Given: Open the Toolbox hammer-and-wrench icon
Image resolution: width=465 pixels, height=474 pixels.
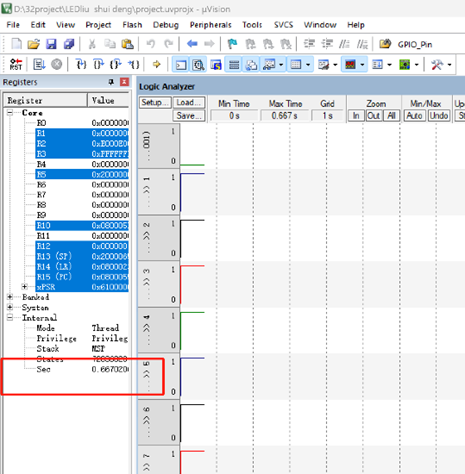Looking at the screenshot, I should tap(437, 65).
